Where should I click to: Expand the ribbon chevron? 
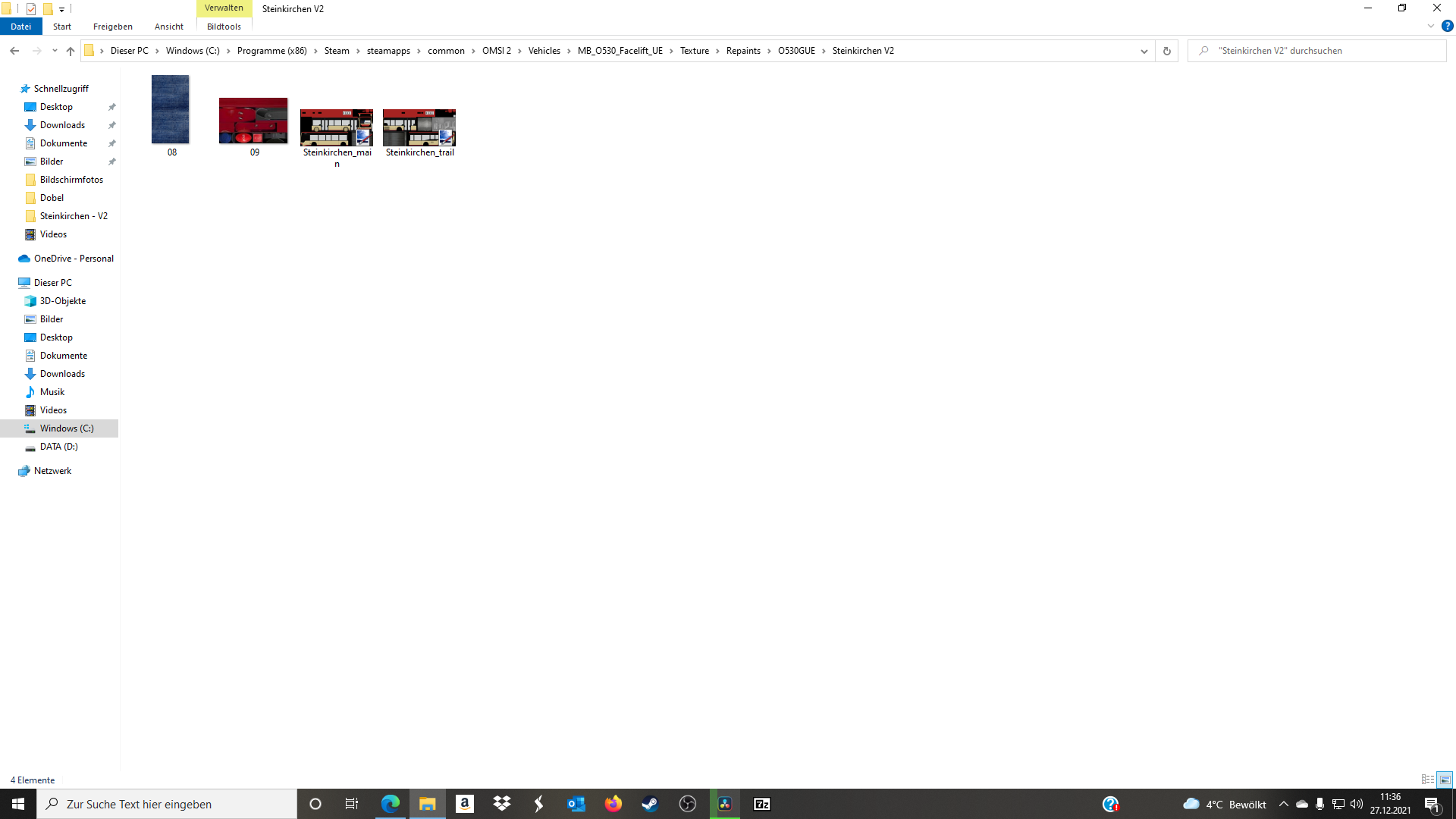1430,26
